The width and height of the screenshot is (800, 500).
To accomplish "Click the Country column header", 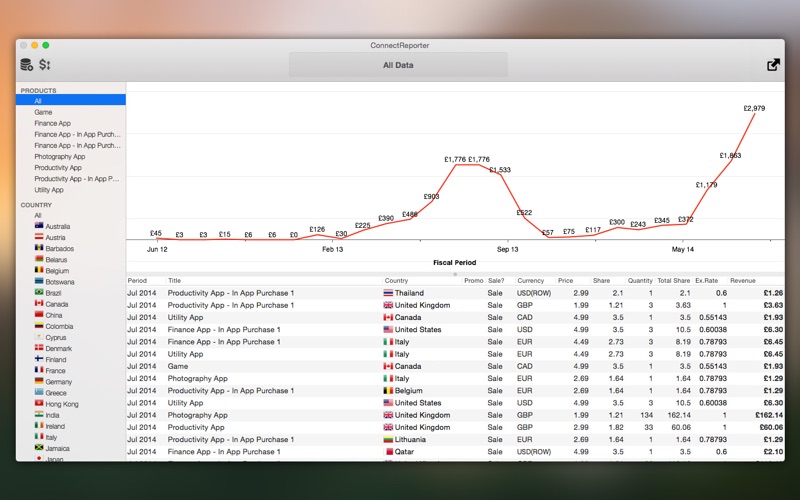I will [397, 281].
